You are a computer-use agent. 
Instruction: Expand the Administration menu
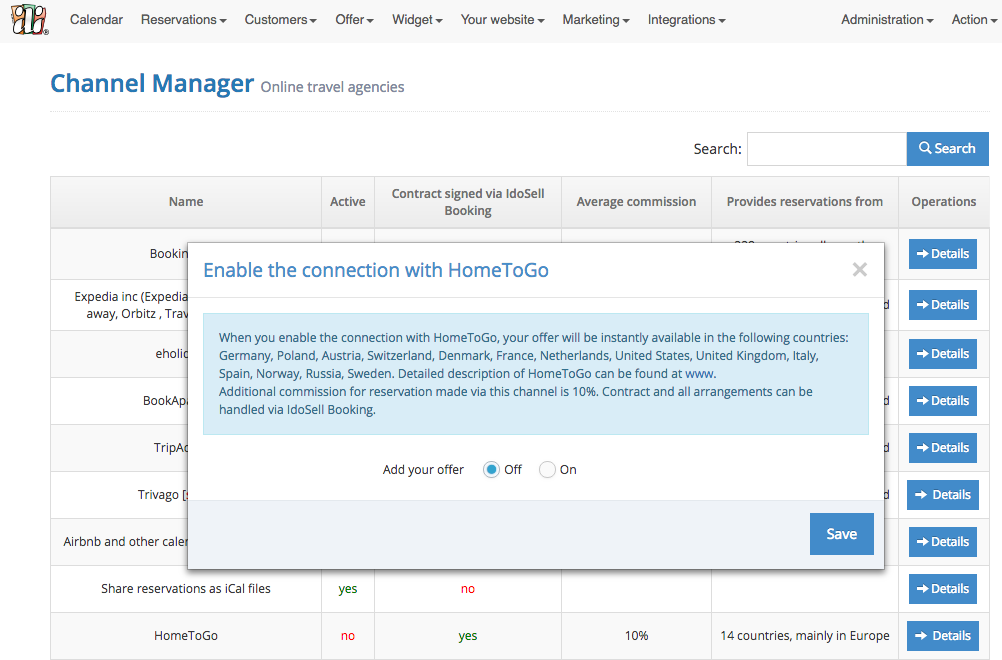pyautogui.click(x=887, y=20)
